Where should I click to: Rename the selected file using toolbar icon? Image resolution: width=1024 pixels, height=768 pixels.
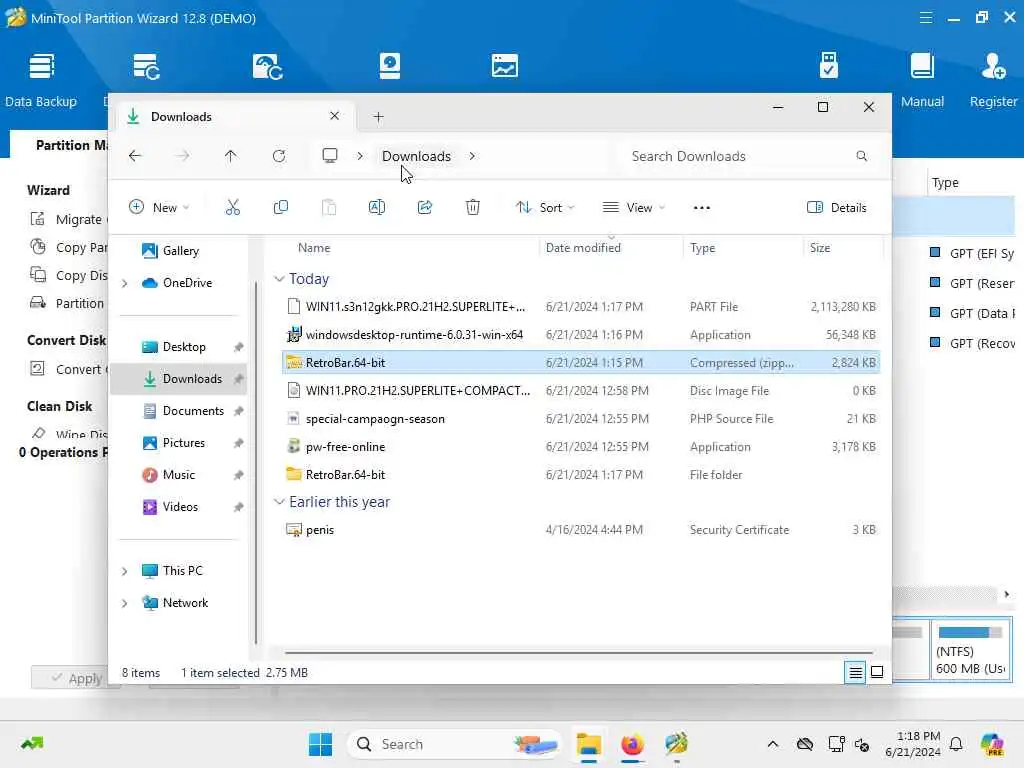point(377,208)
